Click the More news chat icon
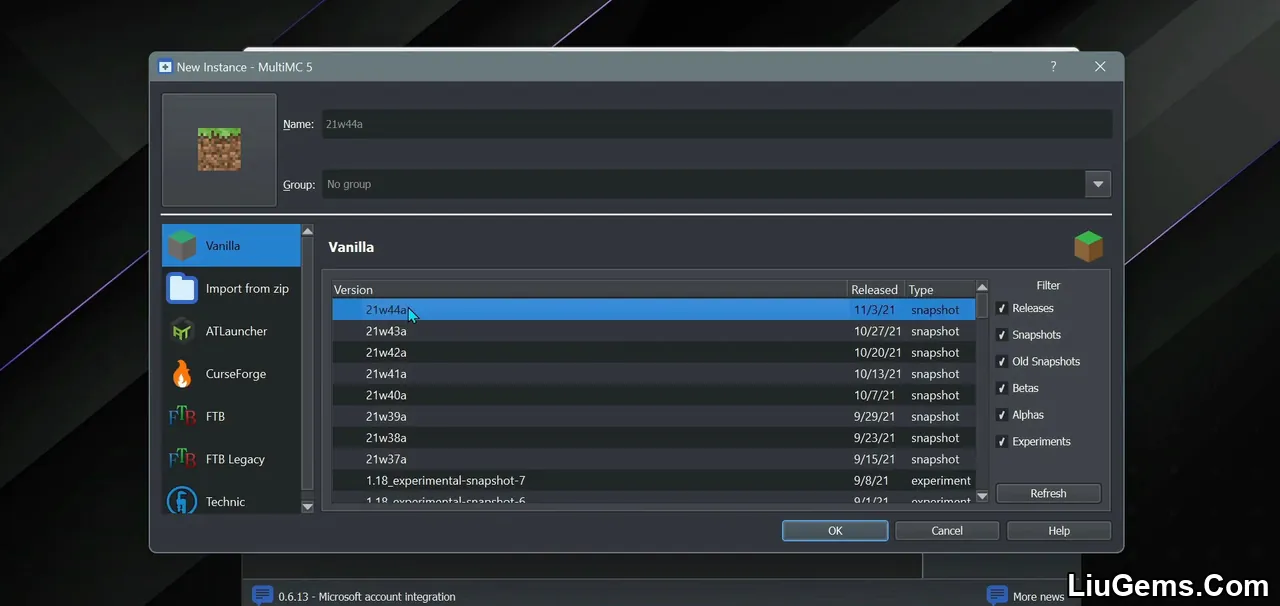The width and height of the screenshot is (1280, 606). 997,596
